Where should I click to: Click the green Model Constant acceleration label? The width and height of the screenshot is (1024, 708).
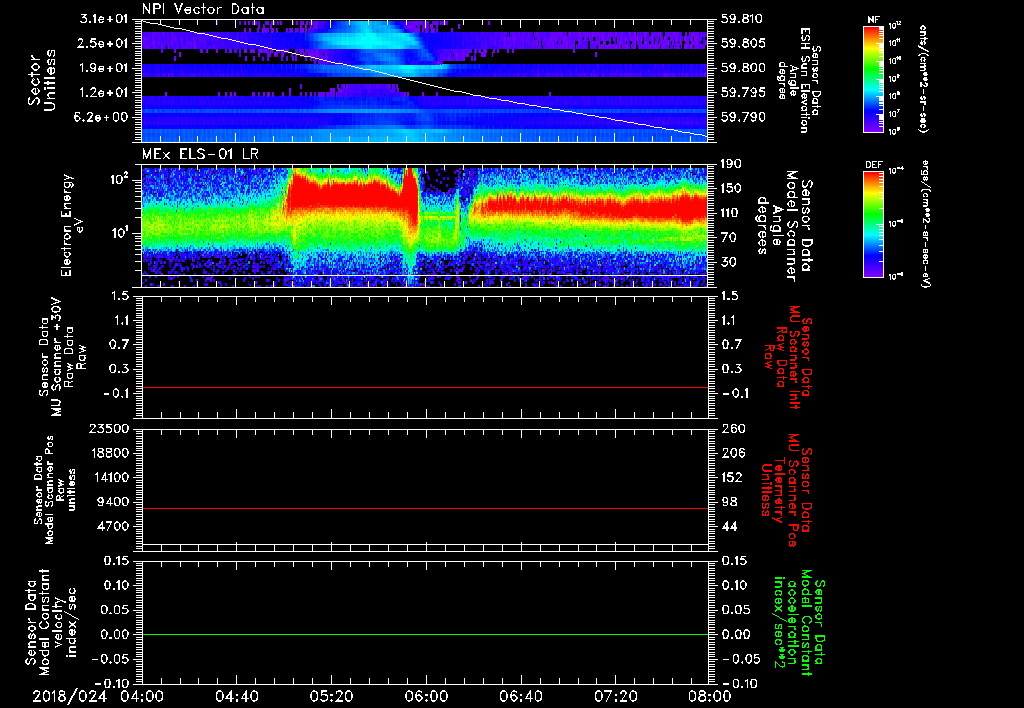(x=799, y=624)
